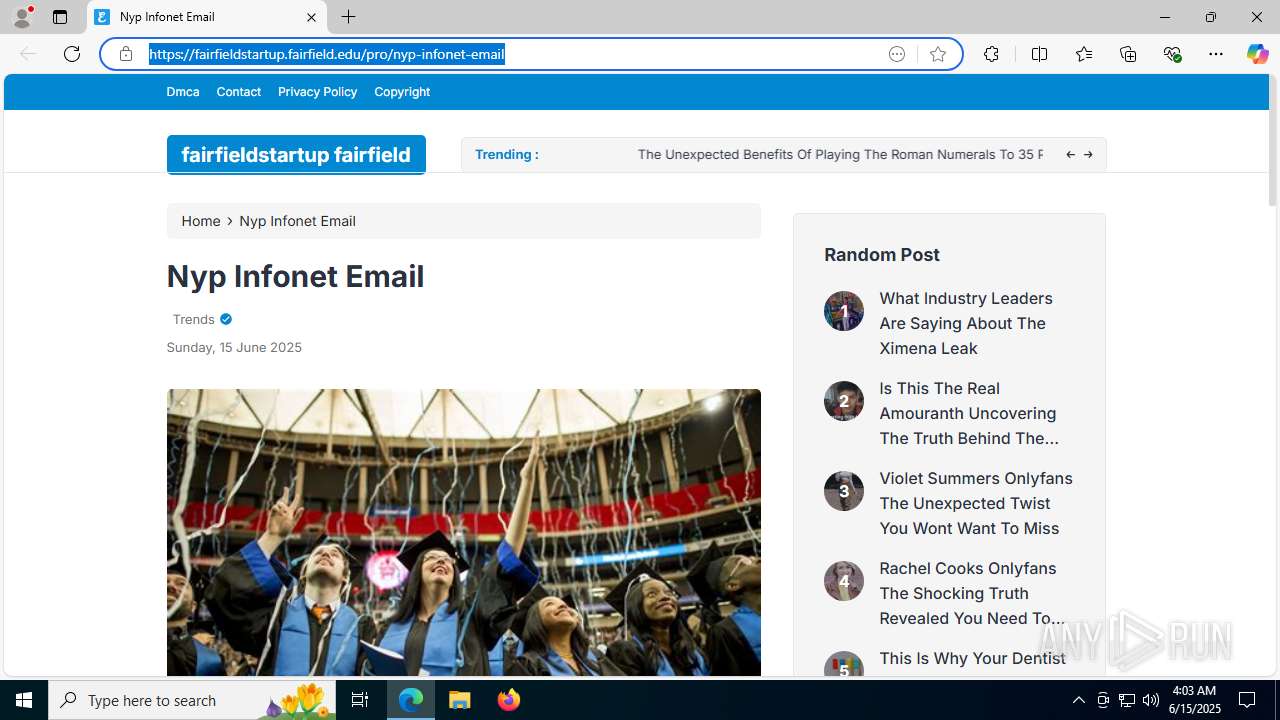
Task: Open the Privacy Policy link
Action: coord(317,92)
